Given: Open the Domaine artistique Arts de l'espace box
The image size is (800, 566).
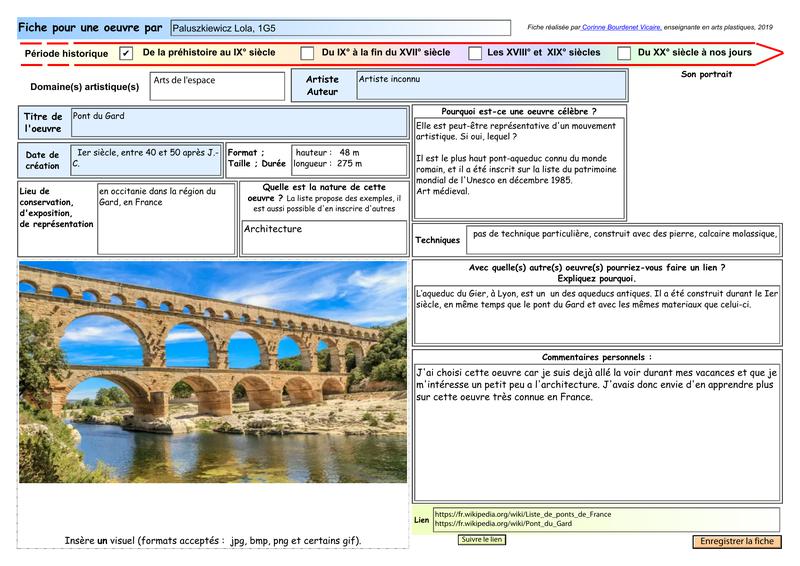Looking at the screenshot, I should 217,86.
